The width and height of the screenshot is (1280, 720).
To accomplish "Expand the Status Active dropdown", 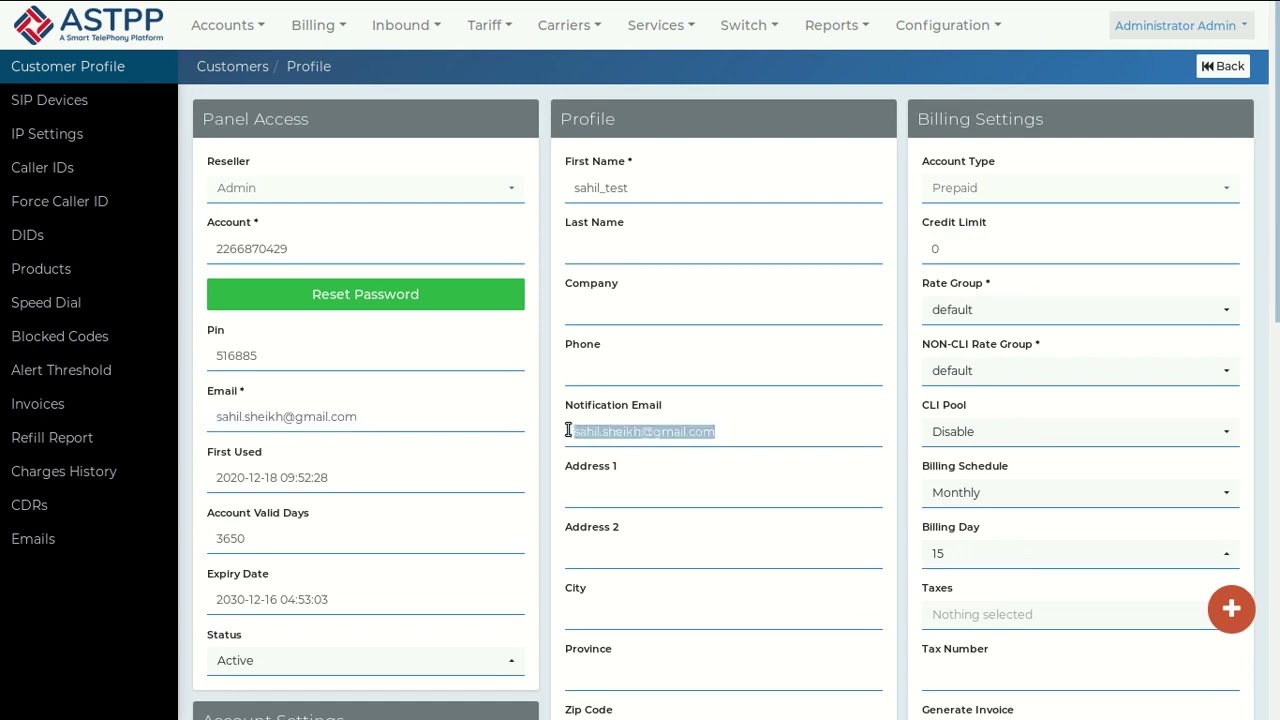I will click(365, 661).
